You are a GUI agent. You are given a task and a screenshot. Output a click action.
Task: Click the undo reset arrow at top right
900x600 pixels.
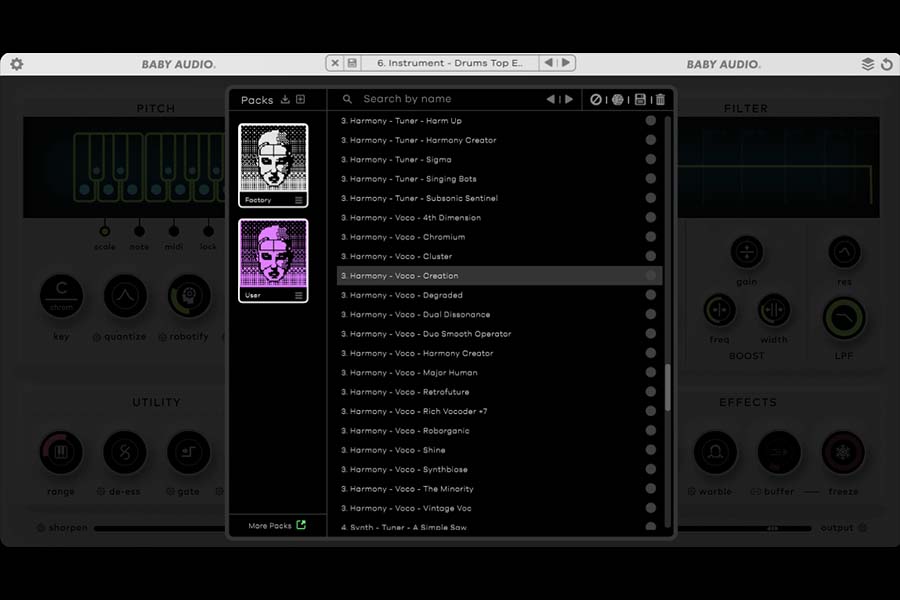pos(887,64)
